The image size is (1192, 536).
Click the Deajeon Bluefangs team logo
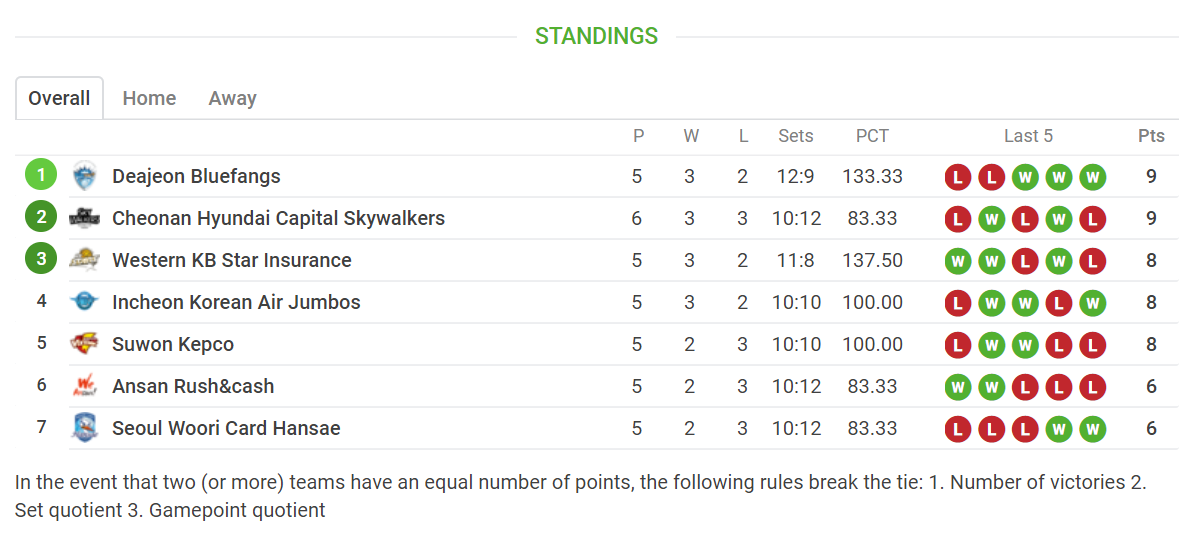85,177
